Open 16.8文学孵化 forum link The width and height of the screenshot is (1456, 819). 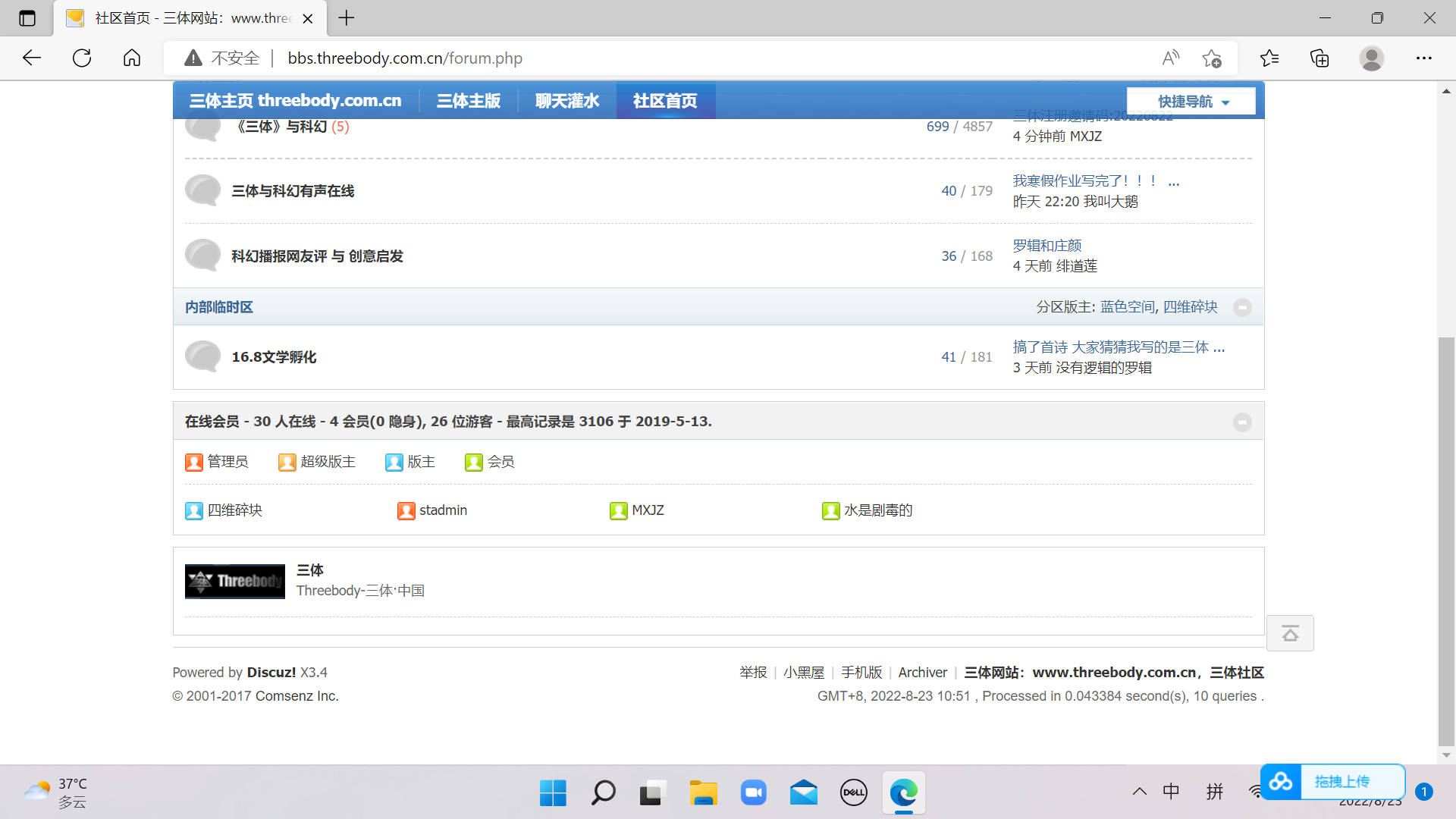(x=274, y=357)
